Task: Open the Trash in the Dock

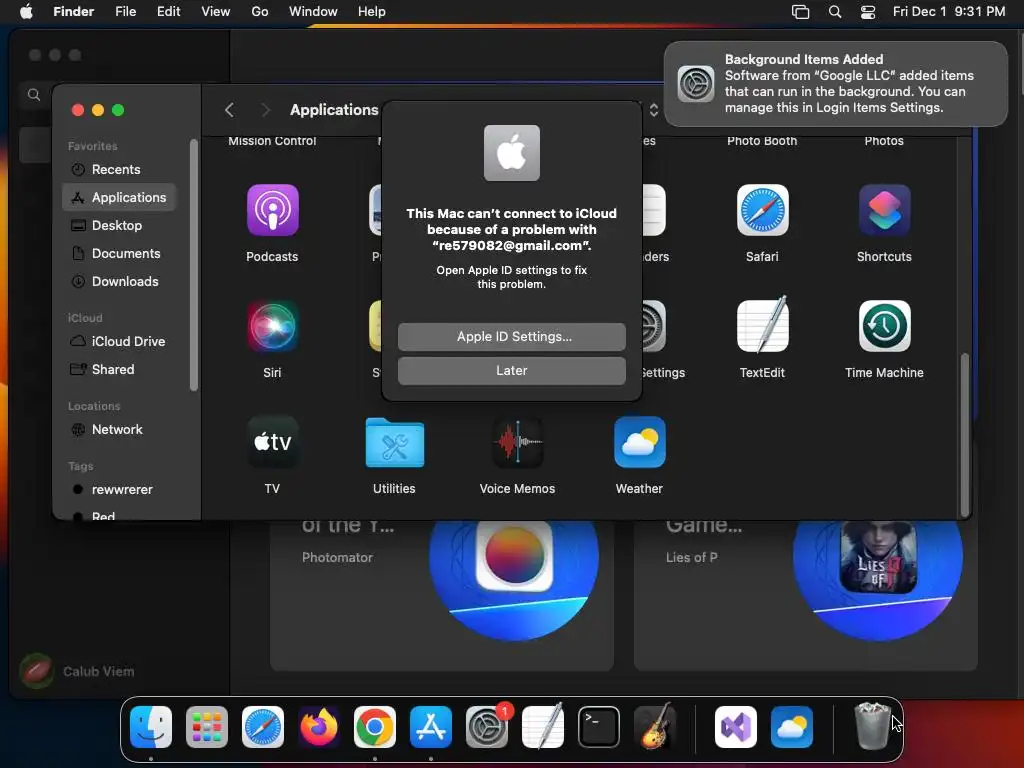Action: click(x=872, y=727)
